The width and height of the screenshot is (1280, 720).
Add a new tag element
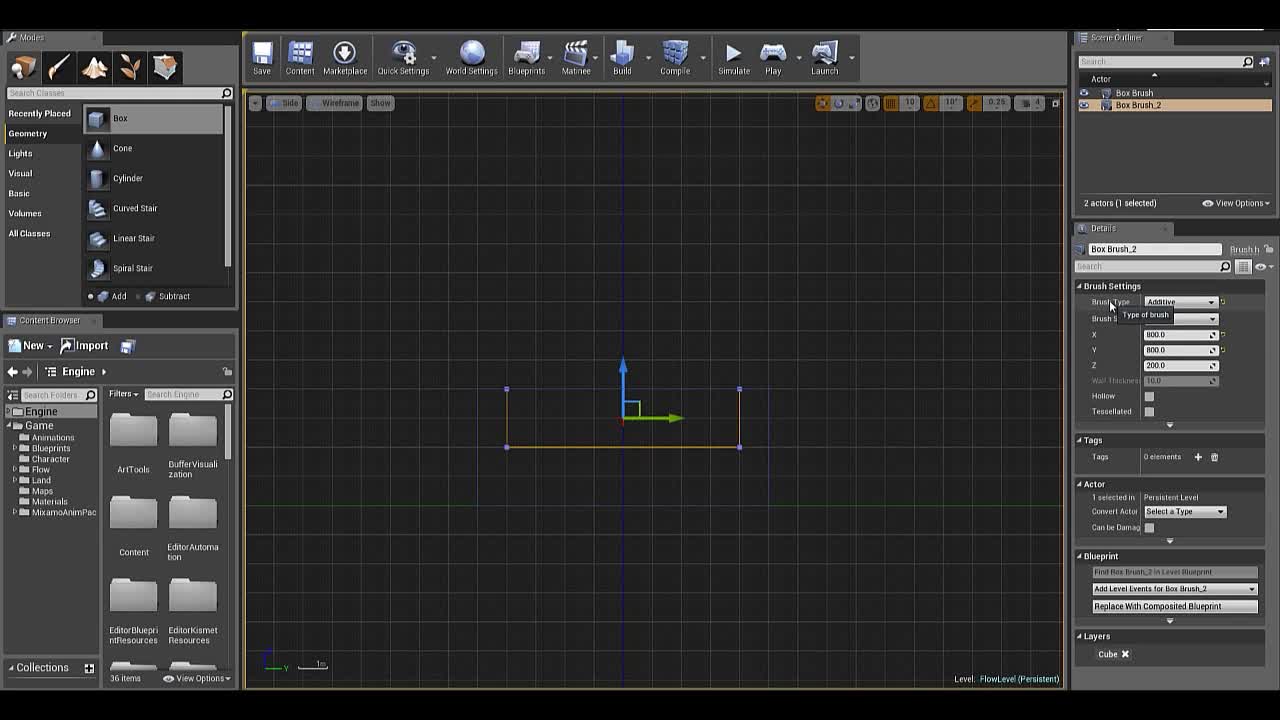pyautogui.click(x=1198, y=457)
